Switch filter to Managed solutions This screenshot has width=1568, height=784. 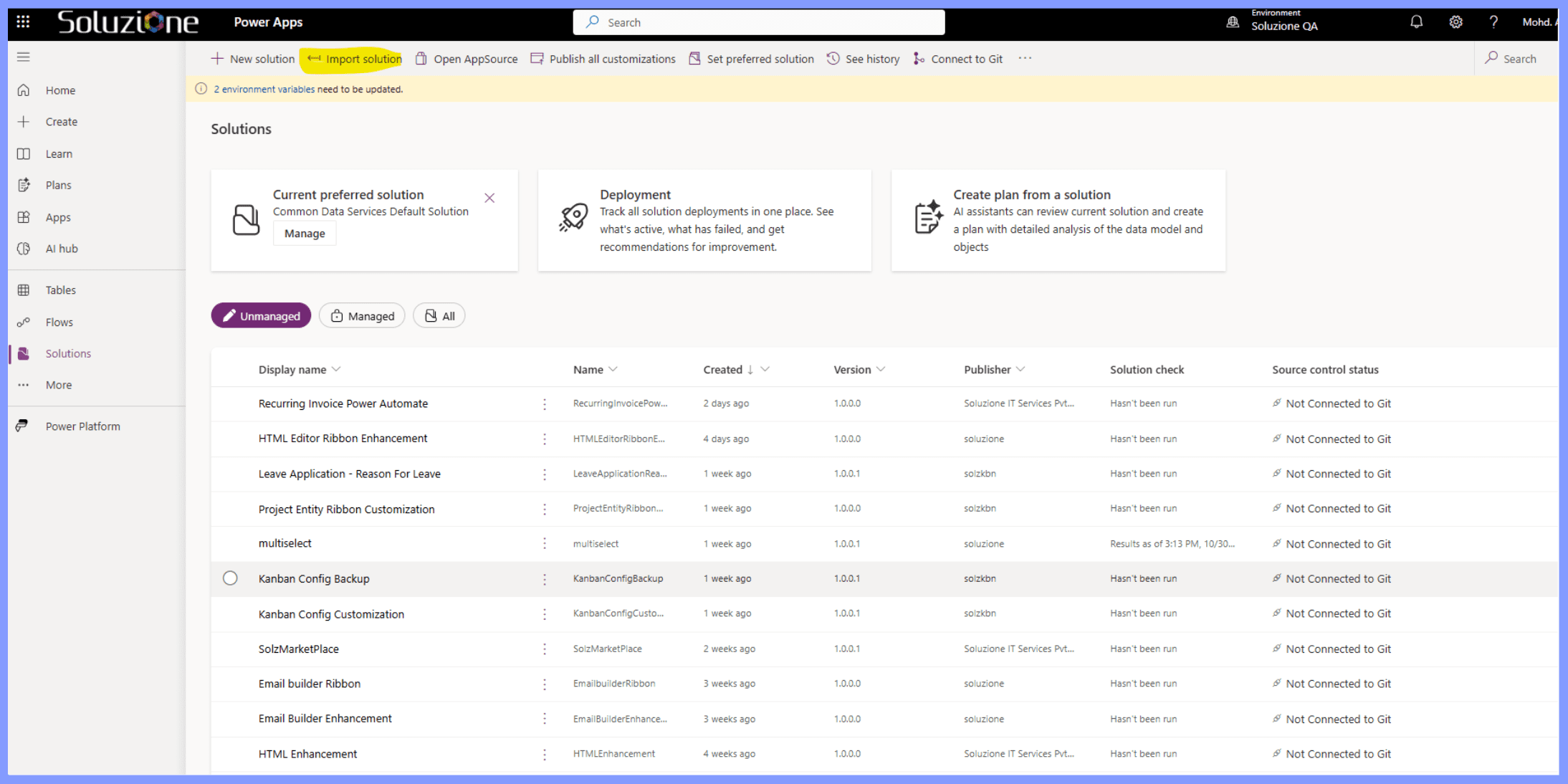tap(361, 315)
